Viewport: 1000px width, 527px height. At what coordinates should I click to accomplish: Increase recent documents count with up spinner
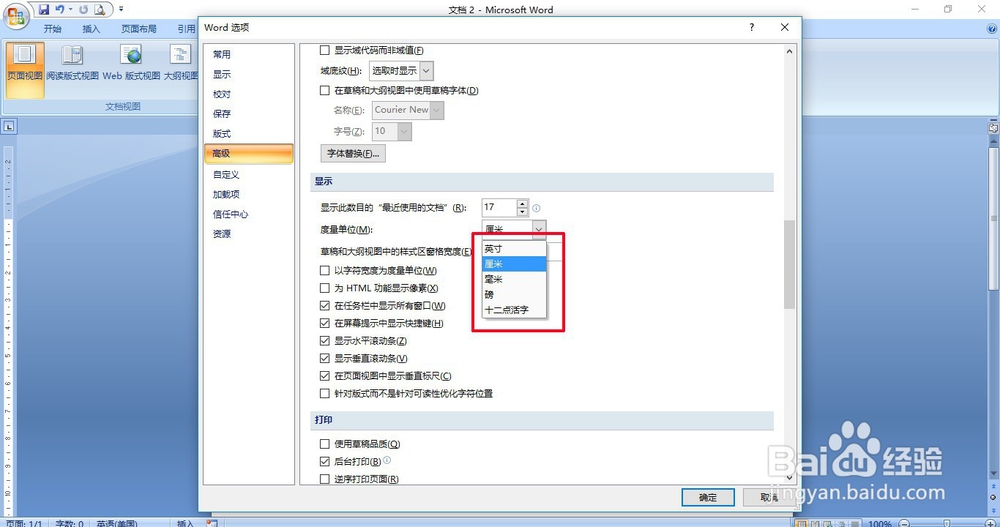click(522, 204)
